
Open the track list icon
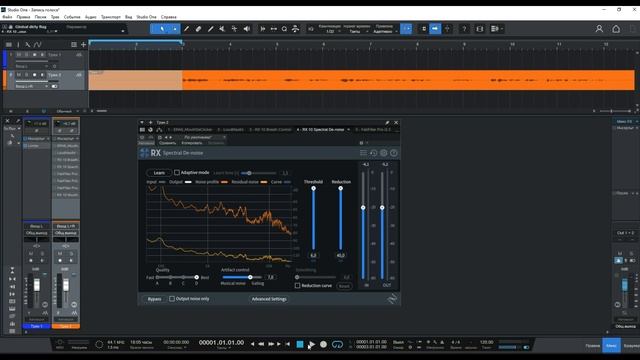tap(9, 44)
